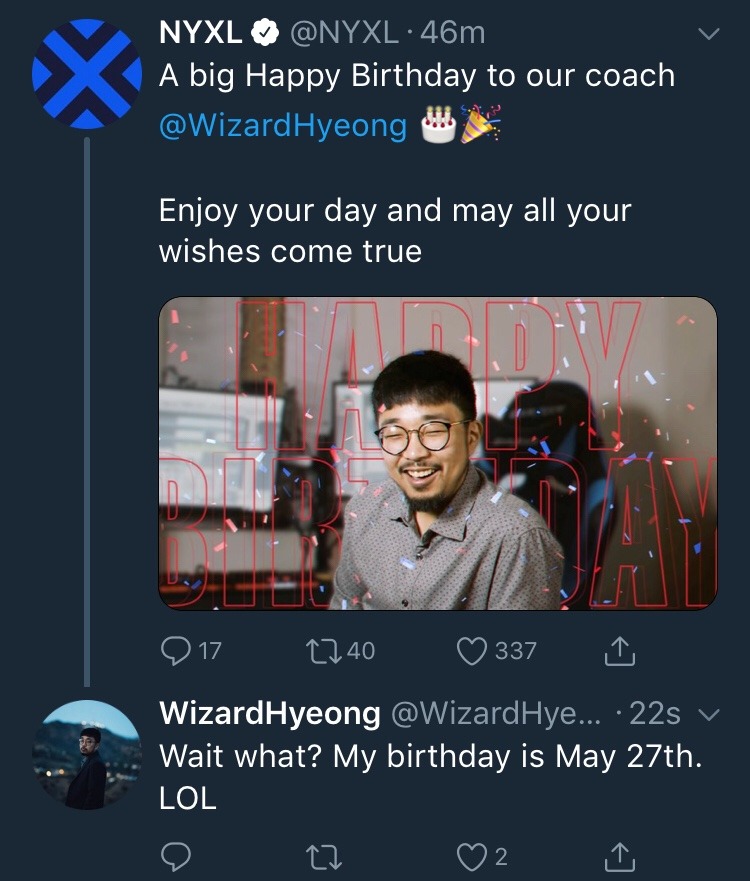
Task: Like the NYXL tweet with 337 likes
Action: pos(471,651)
